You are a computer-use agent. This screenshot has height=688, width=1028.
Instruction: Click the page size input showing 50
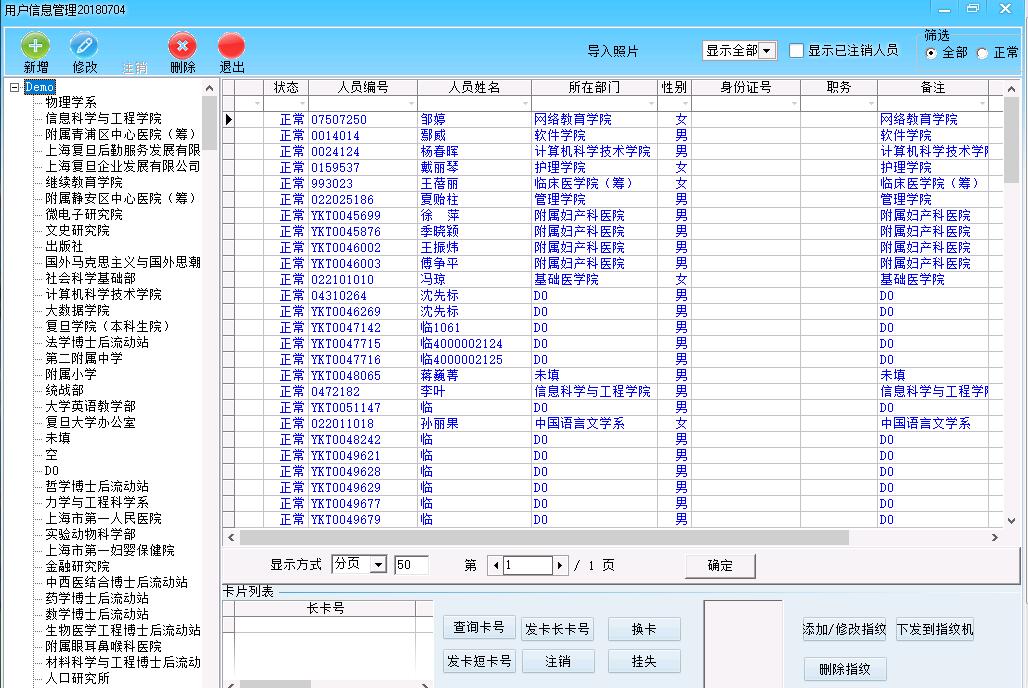[x=410, y=565]
